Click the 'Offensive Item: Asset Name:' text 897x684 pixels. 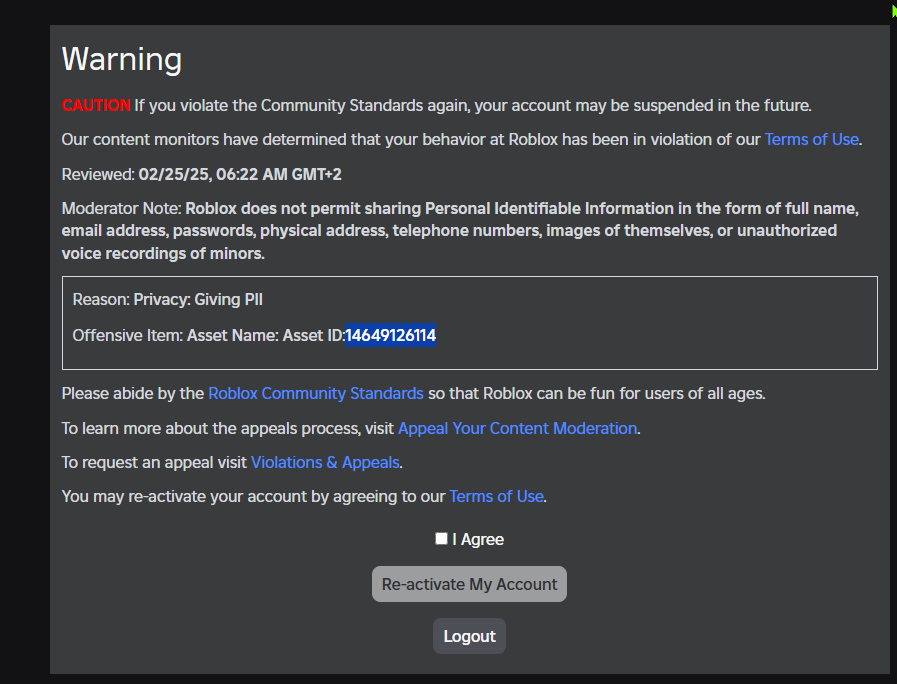(x=176, y=335)
